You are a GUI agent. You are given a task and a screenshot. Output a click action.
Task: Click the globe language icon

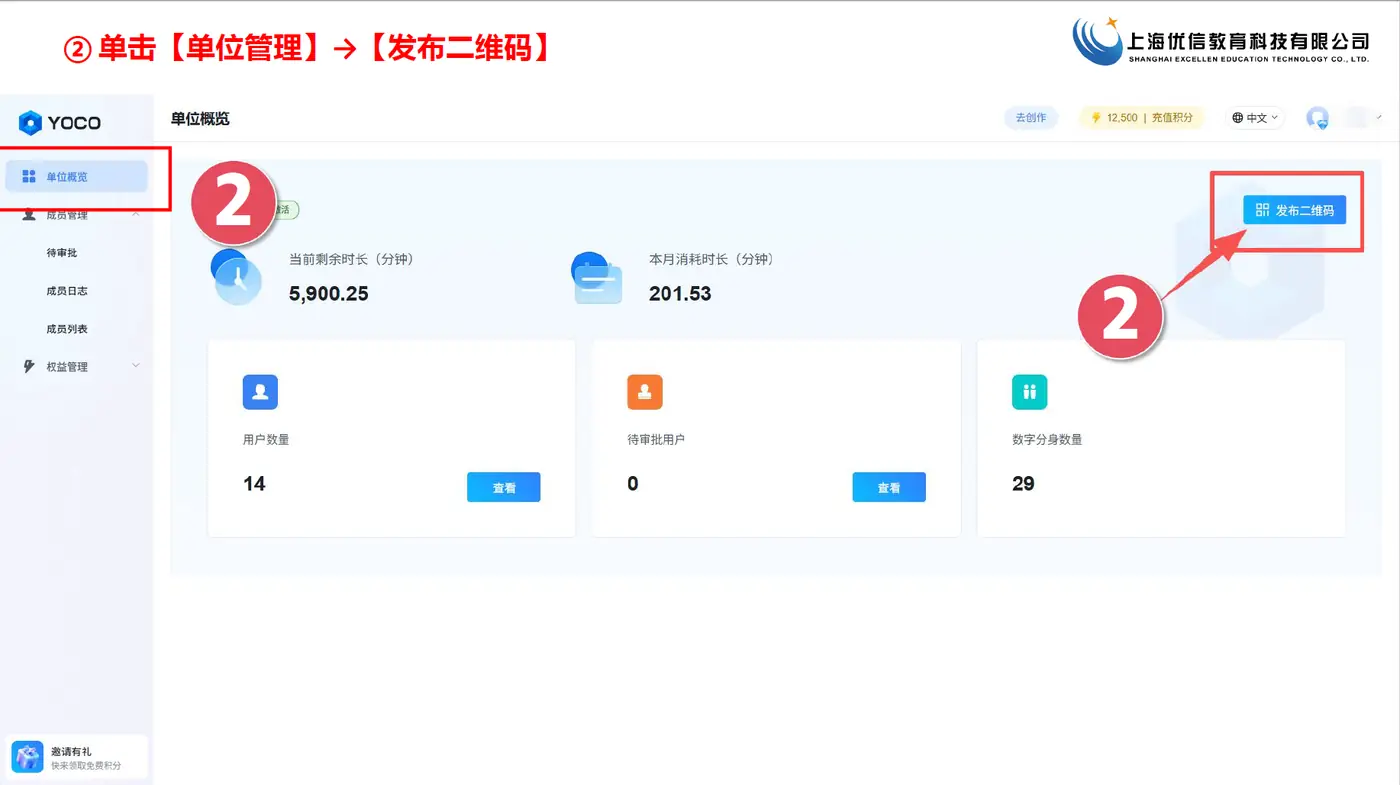click(1238, 118)
